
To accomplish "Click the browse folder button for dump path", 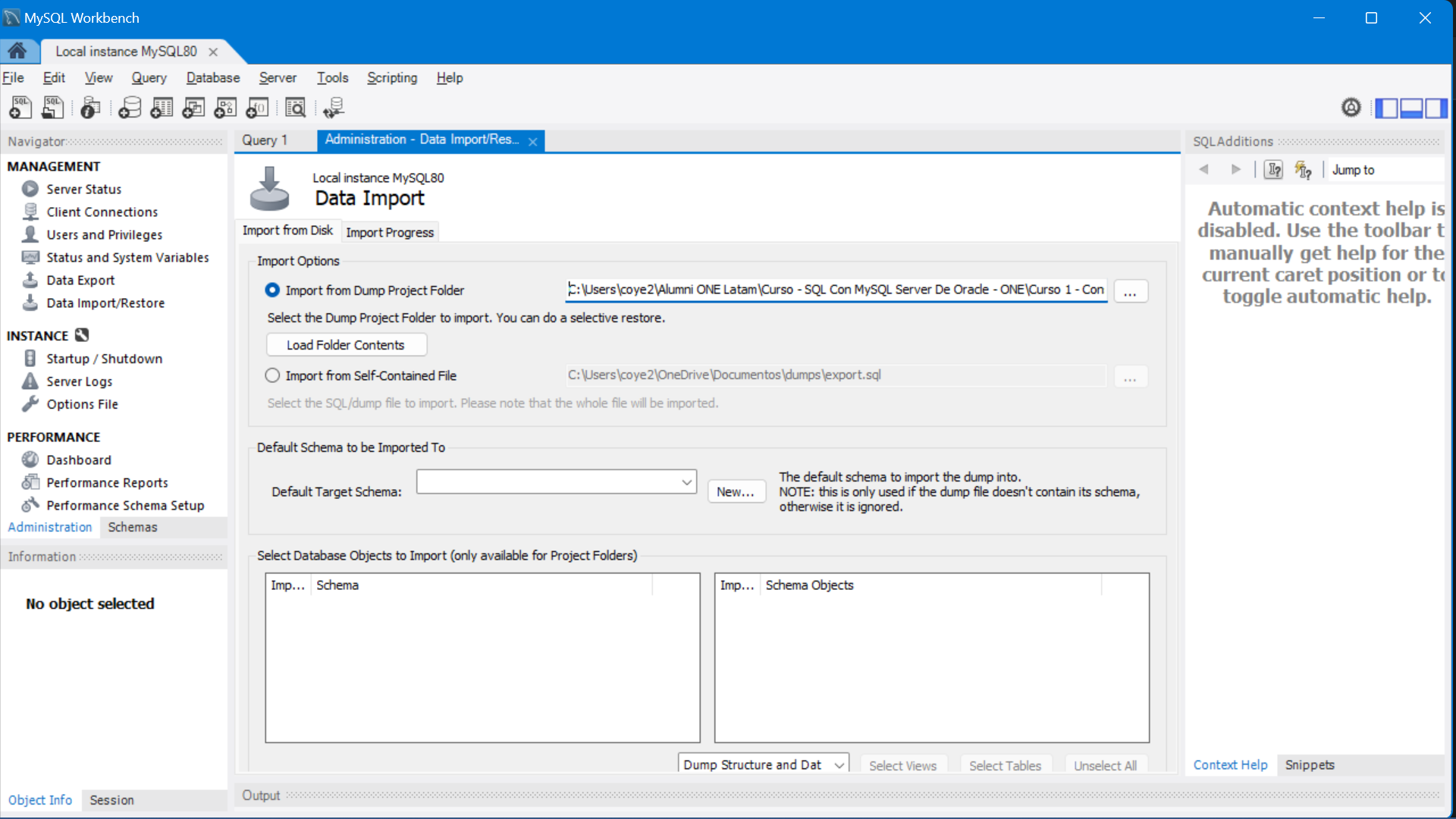I will click(x=1130, y=290).
